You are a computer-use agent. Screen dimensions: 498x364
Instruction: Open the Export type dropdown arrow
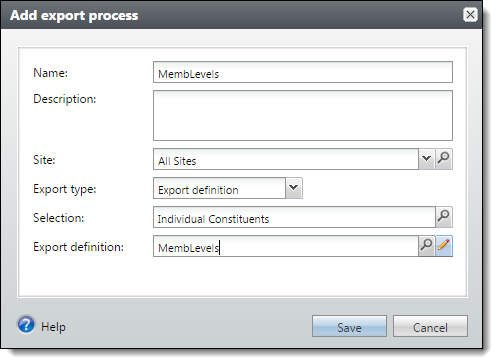(294, 188)
